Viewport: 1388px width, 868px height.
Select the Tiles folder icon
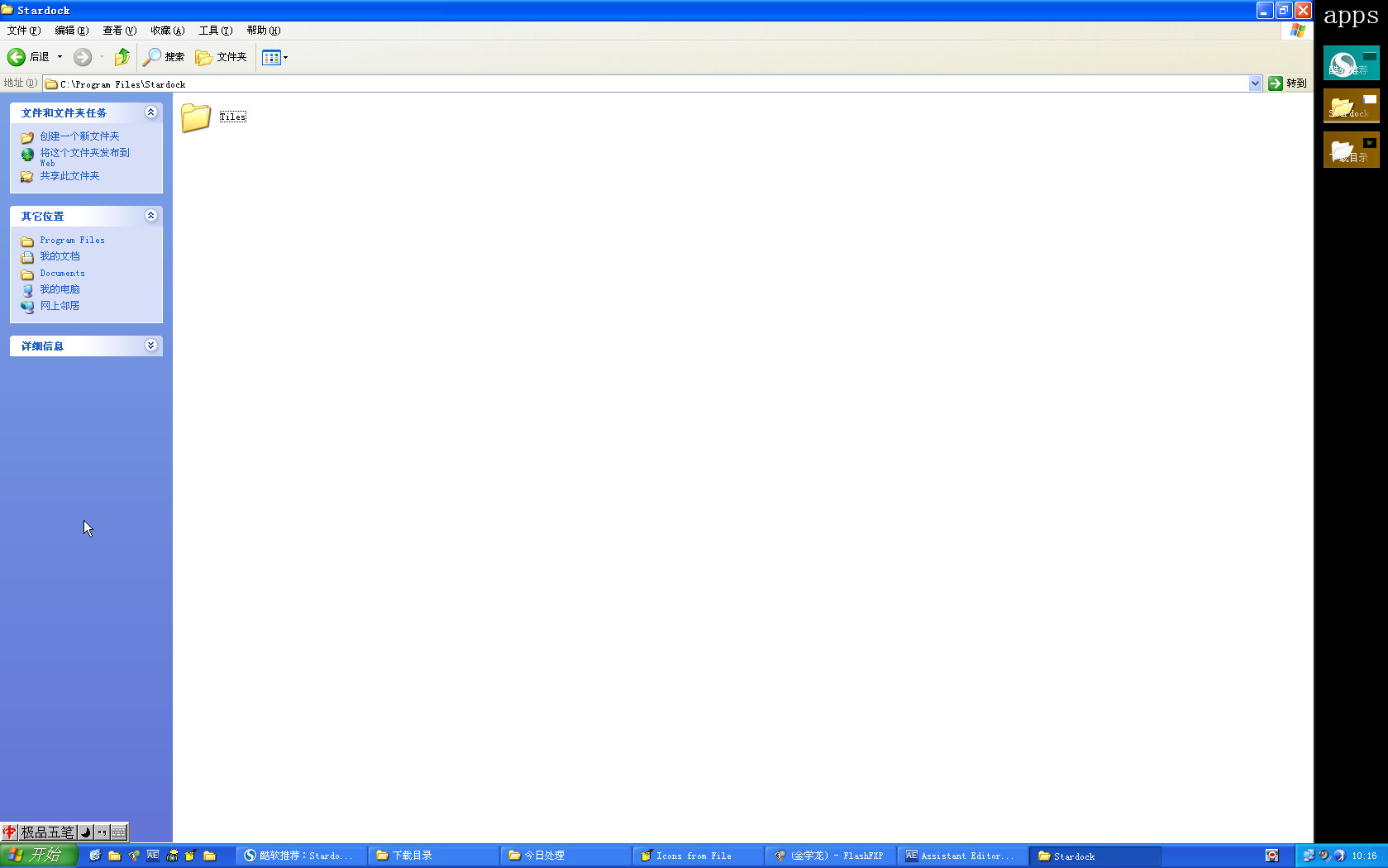point(196,117)
